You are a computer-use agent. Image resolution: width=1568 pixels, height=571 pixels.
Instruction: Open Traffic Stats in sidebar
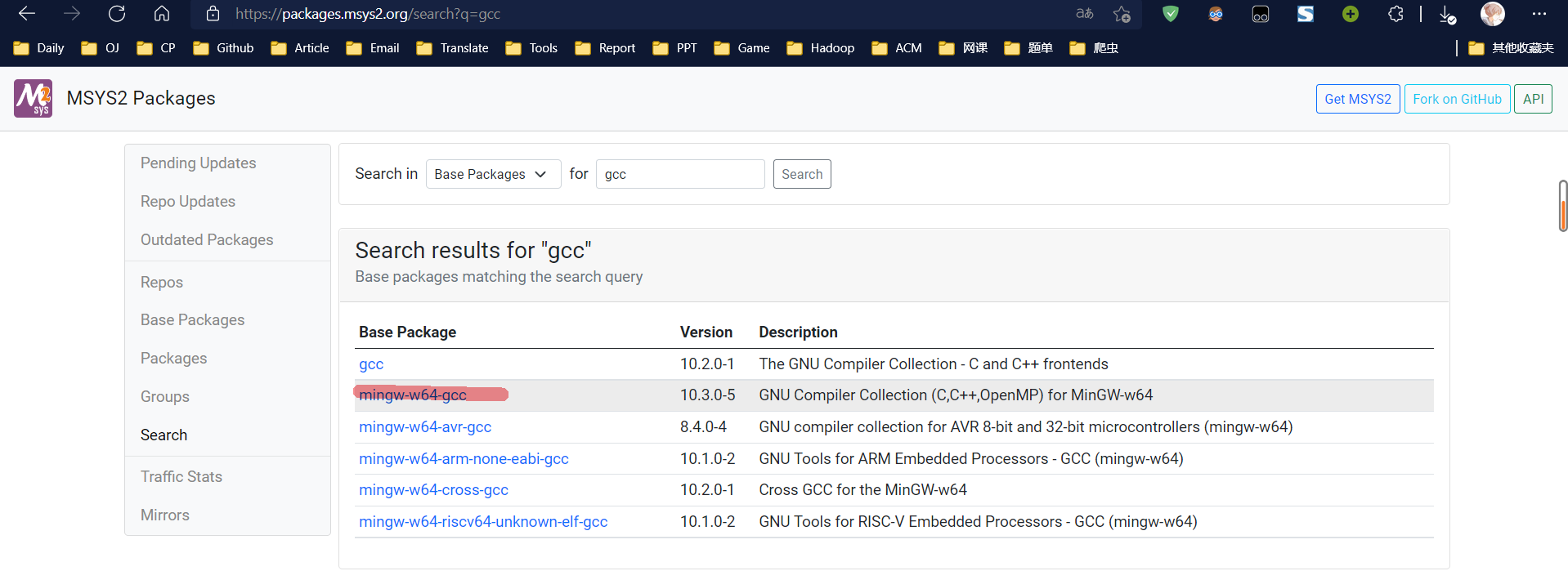click(x=181, y=477)
